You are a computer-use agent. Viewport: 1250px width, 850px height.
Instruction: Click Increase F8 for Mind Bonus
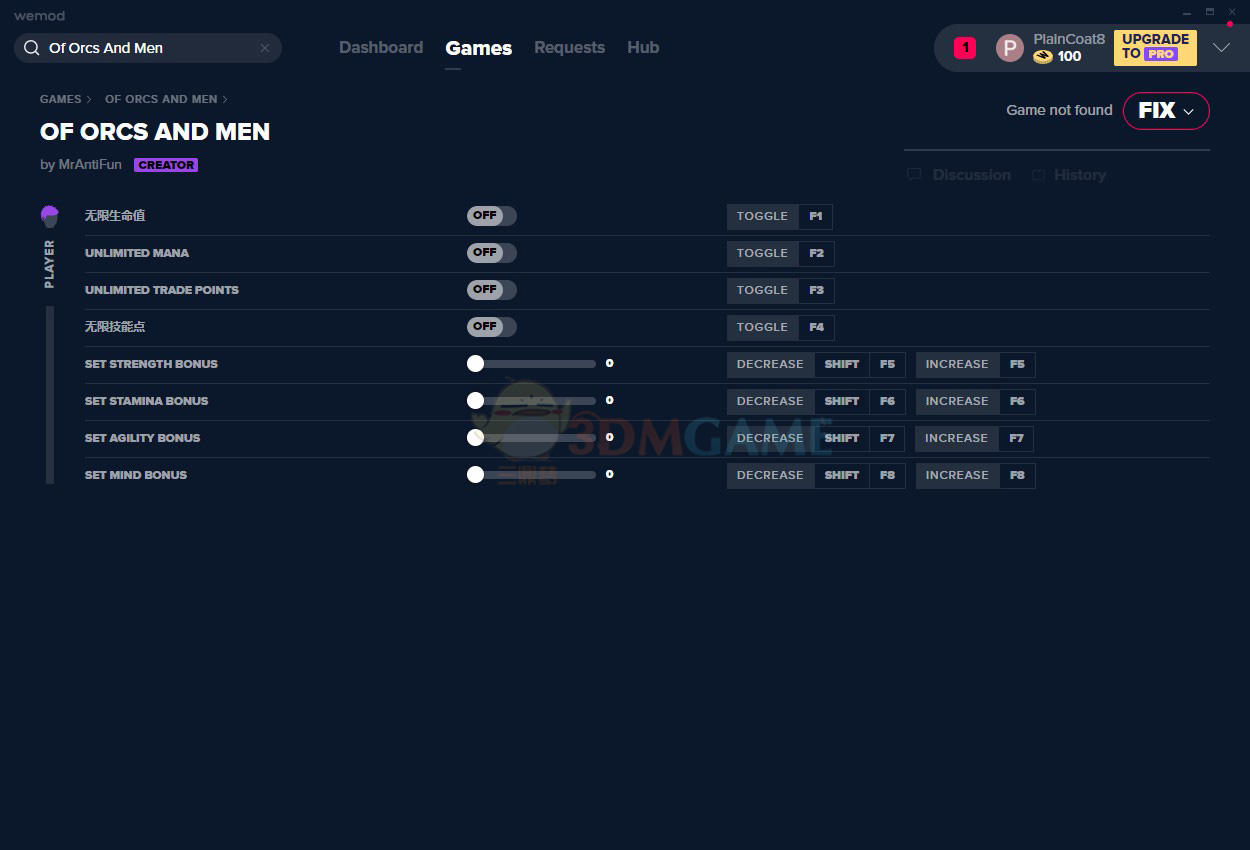976,475
